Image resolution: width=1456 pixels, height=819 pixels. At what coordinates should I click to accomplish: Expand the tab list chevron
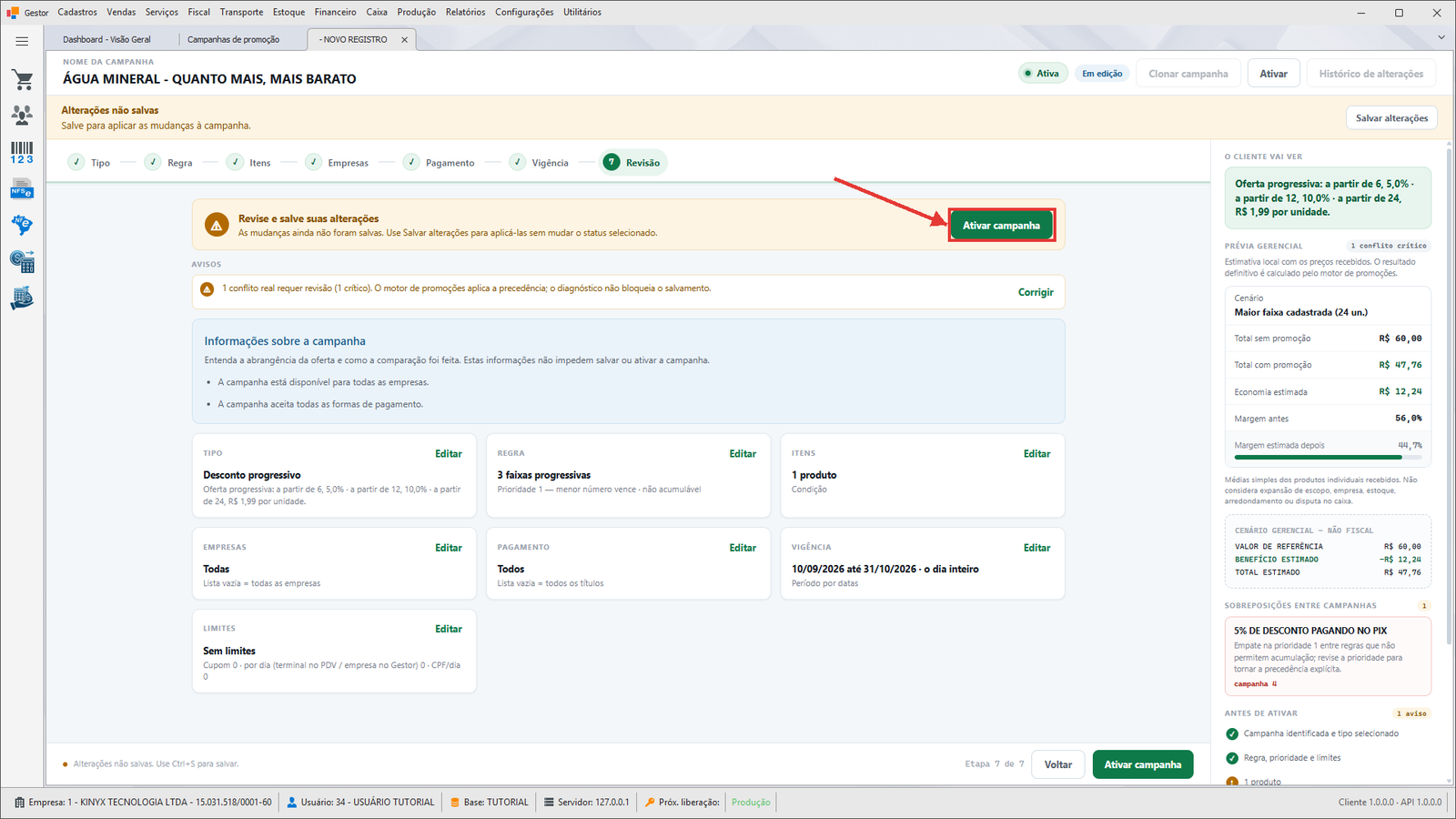tap(1441, 37)
